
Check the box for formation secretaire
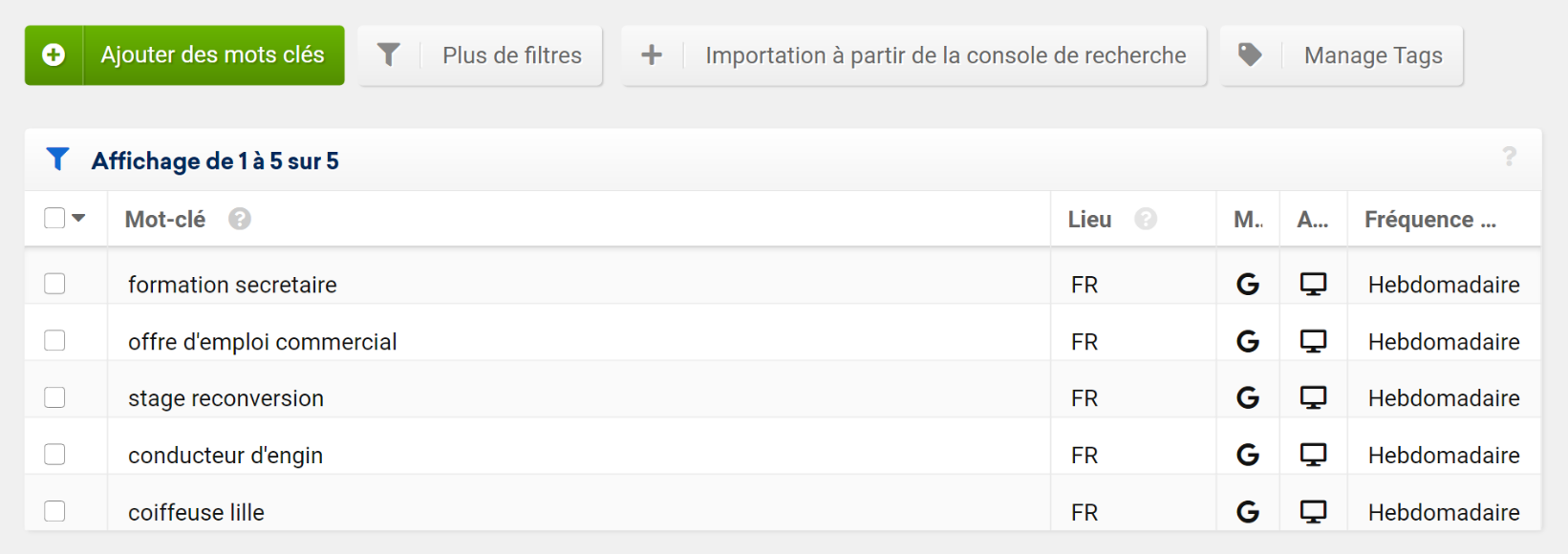pos(55,284)
